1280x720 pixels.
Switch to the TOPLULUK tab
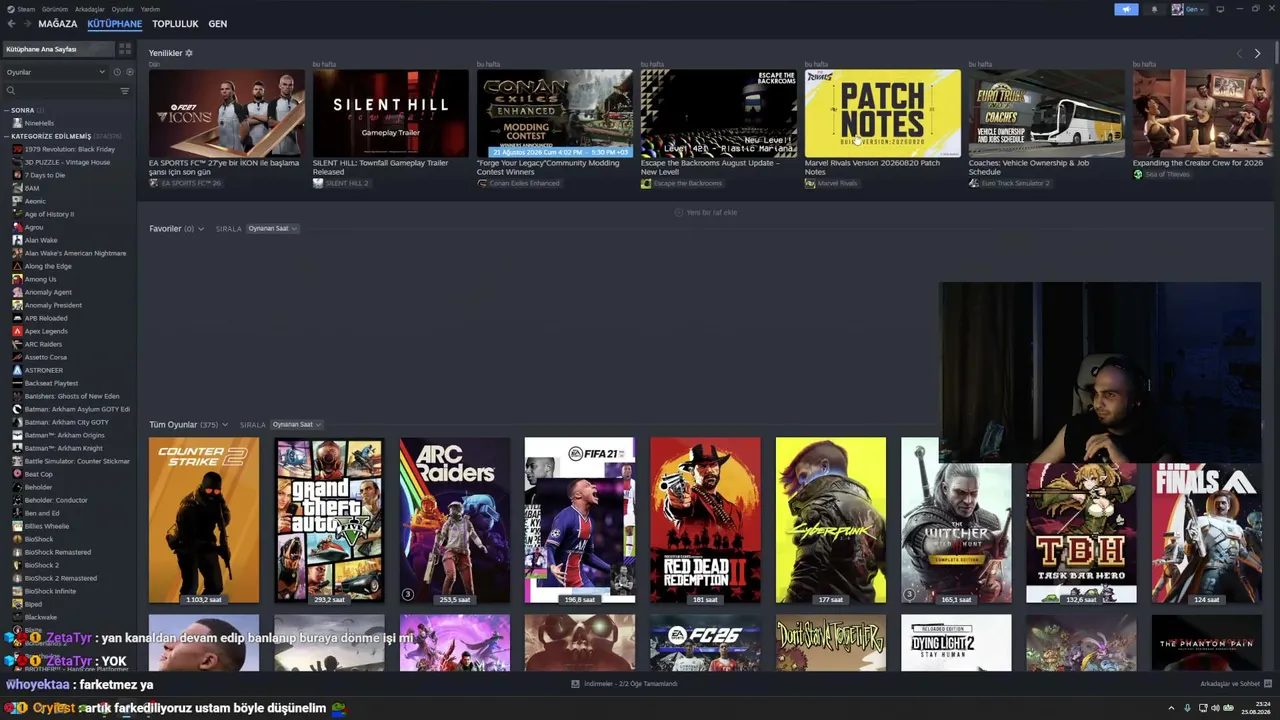click(175, 24)
